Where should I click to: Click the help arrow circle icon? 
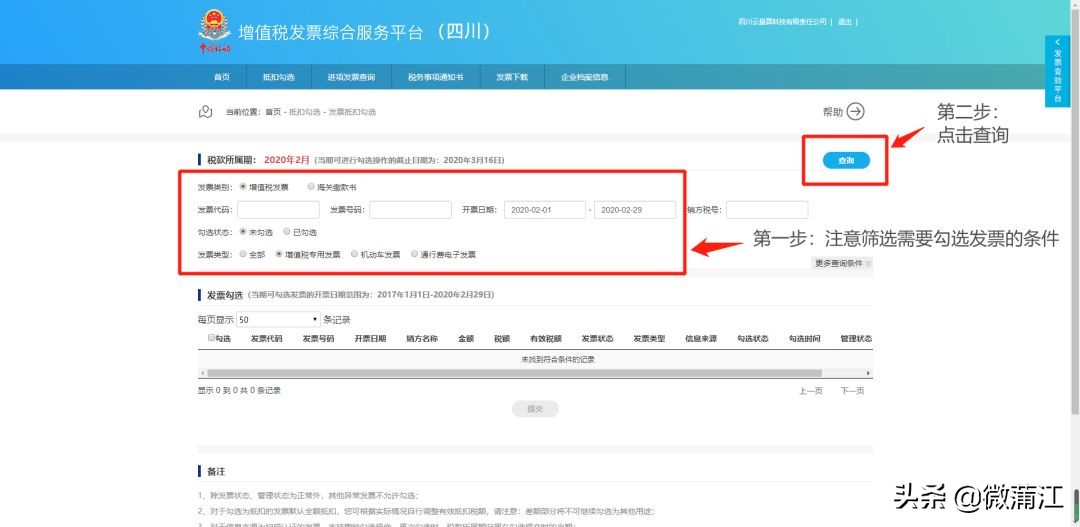point(855,112)
